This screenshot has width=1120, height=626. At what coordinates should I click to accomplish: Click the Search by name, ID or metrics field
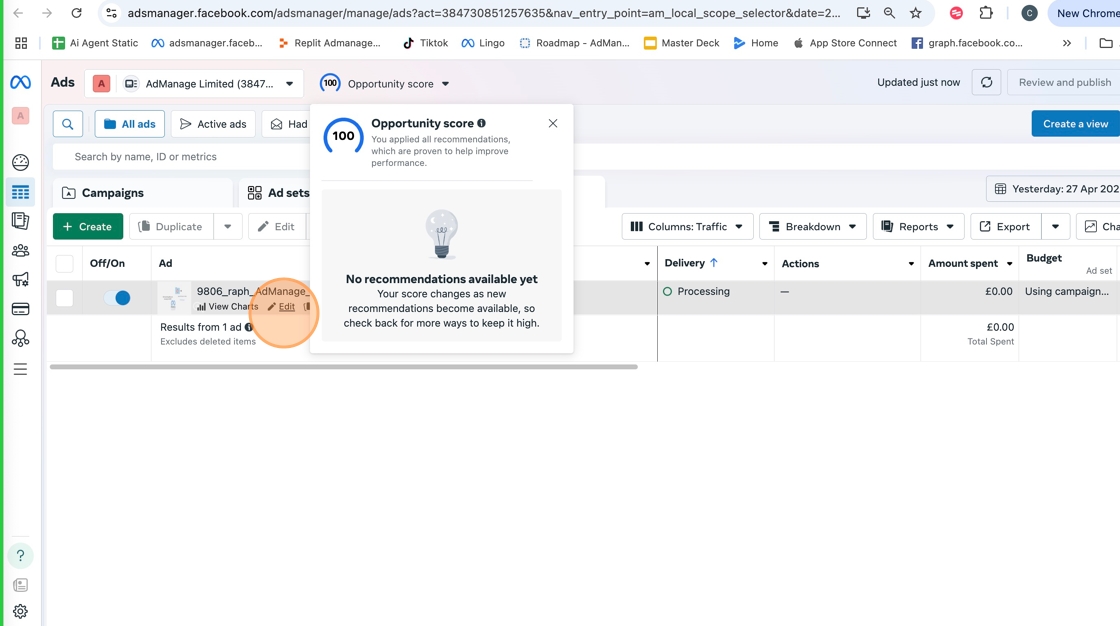pos(182,156)
